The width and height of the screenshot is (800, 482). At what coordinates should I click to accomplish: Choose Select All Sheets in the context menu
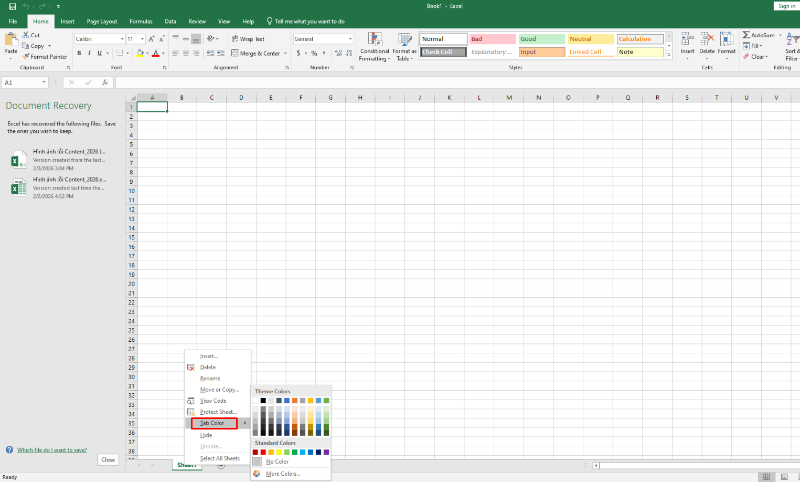click(x=220, y=458)
